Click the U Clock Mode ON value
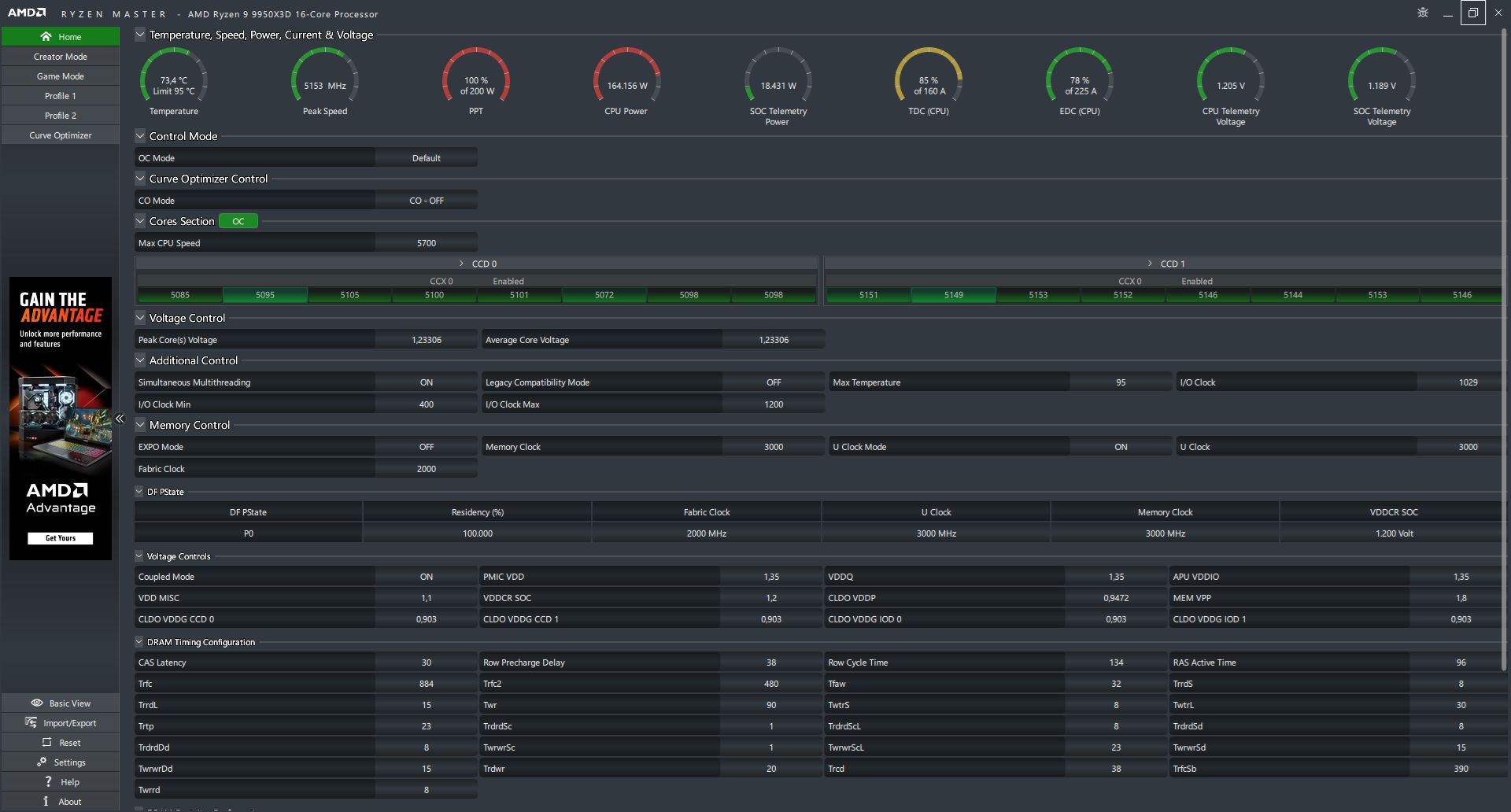The width and height of the screenshot is (1511, 812). 1121,447
